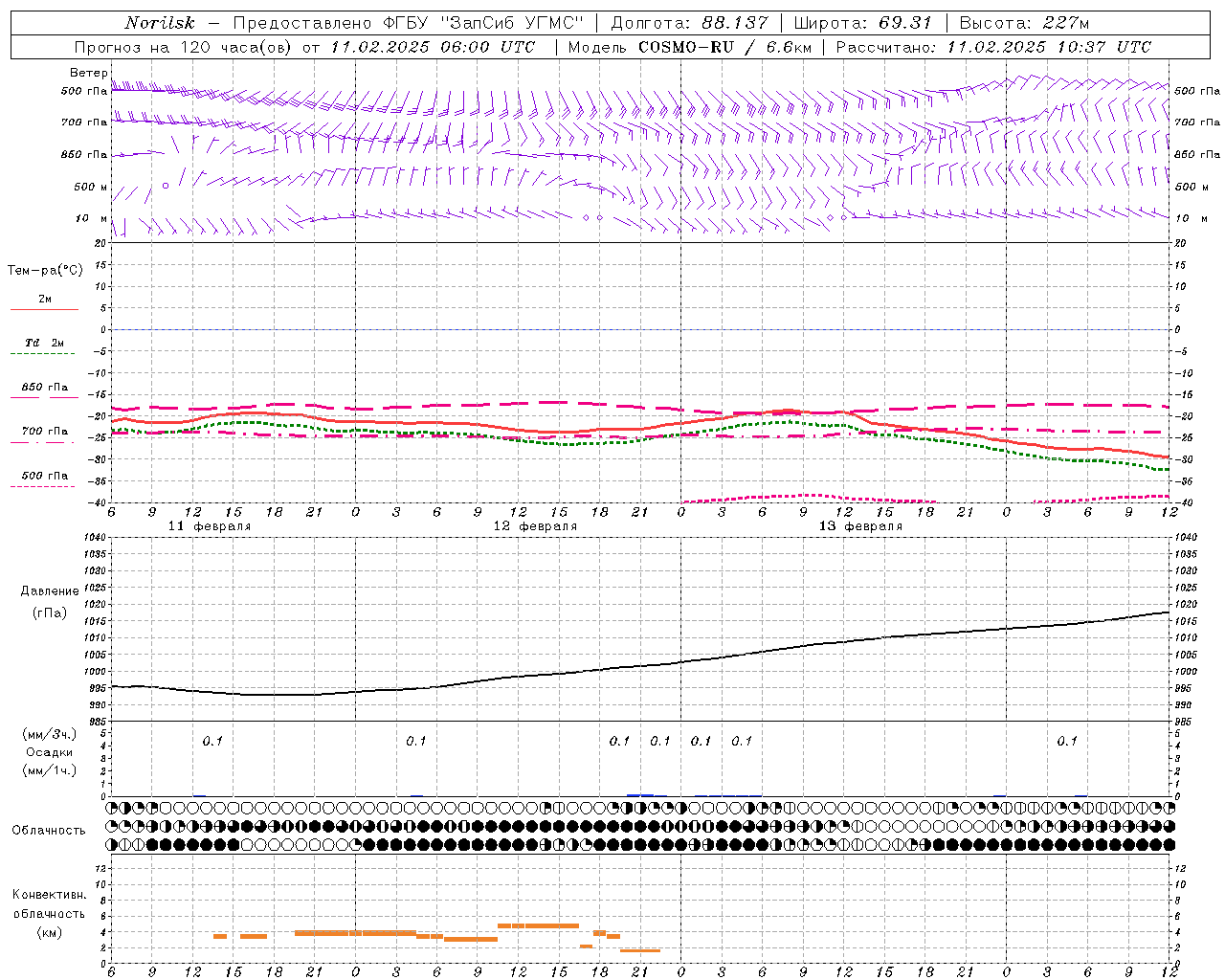Click the dashed pink 850 гПа legend line sample
The width and height of the screenshot is (1225, 980).
[44, 398]
